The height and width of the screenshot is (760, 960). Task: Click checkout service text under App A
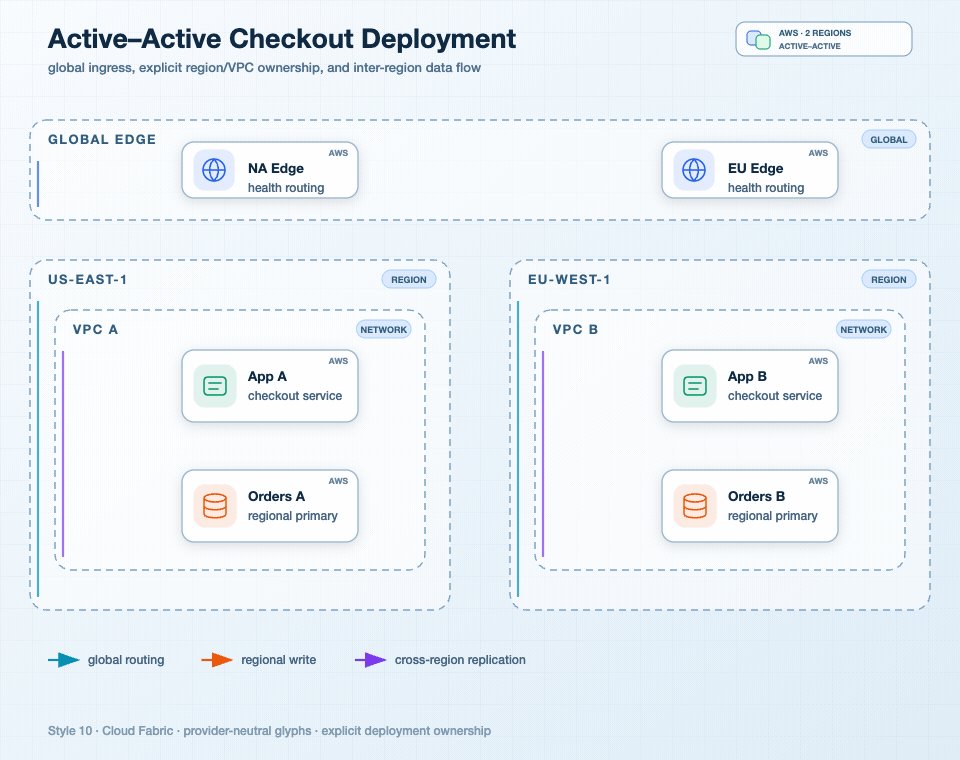295,396
